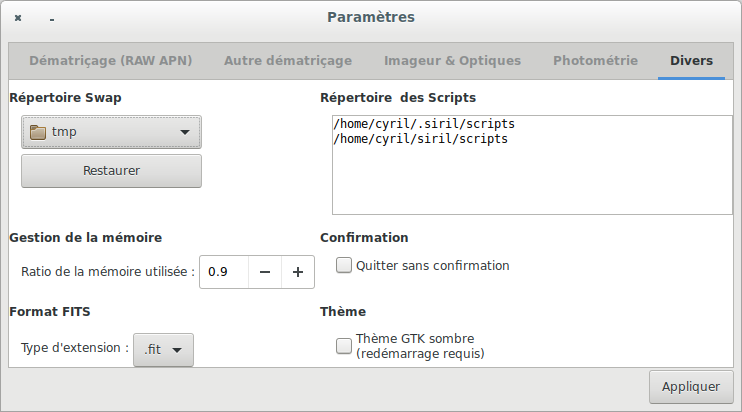This screenshot has width=742, height=412.
Task: Expand the .fit extension type dropdown
Action: pos(163,350)
